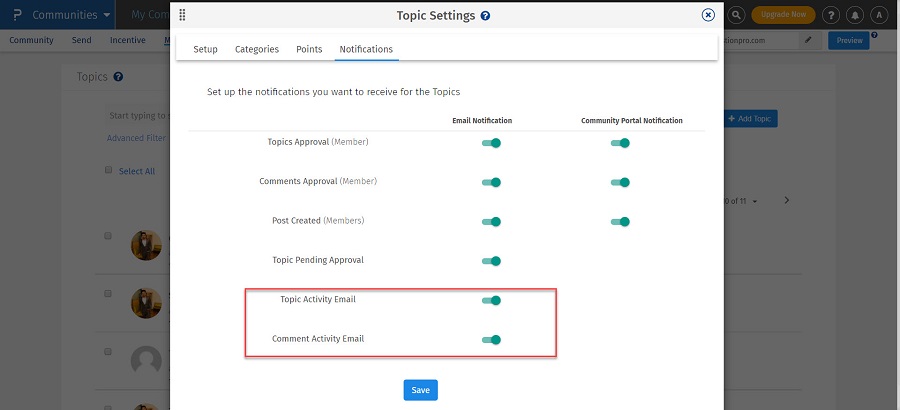Check the first topic row checkbox

[108, 236]
